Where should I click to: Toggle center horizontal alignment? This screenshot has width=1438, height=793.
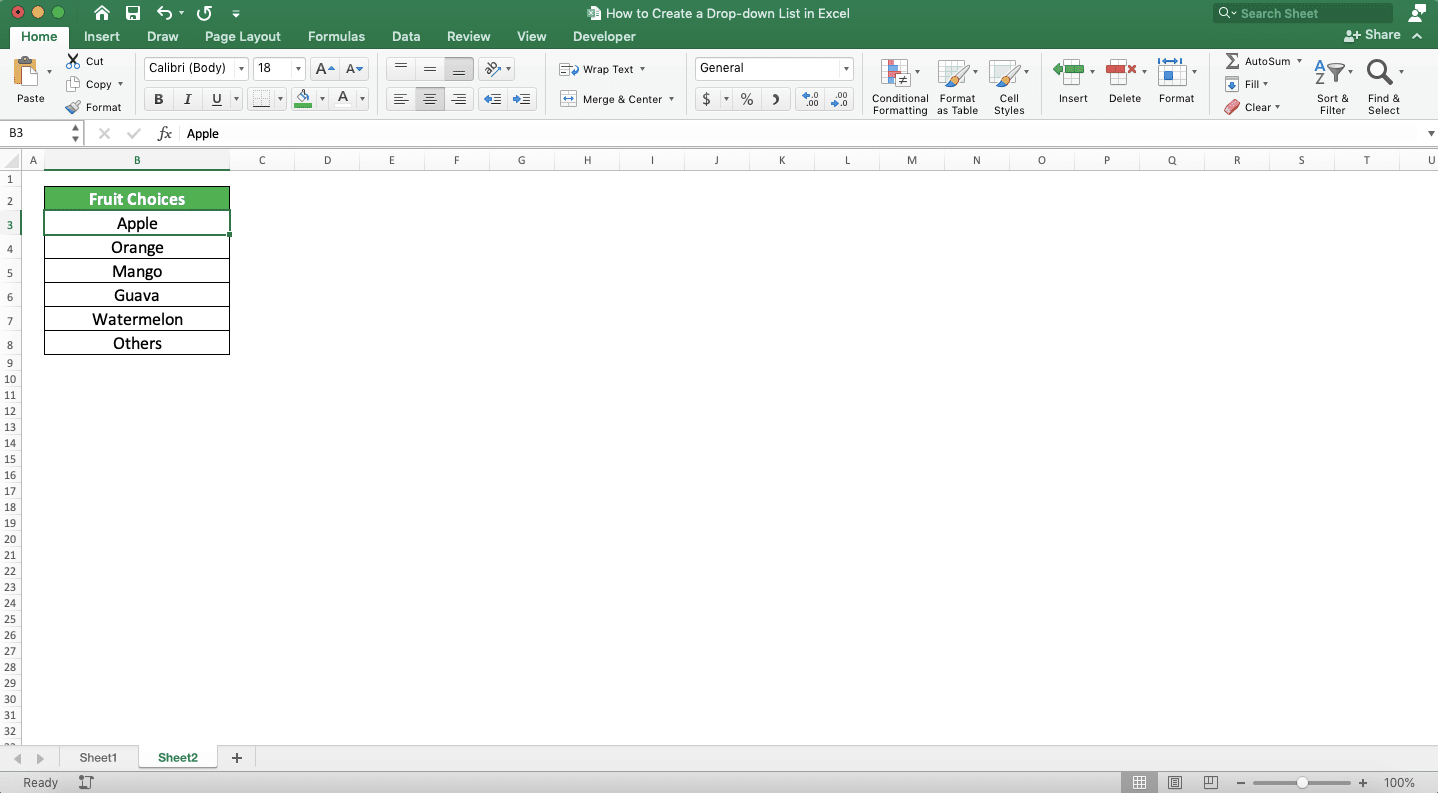point(430,99)
